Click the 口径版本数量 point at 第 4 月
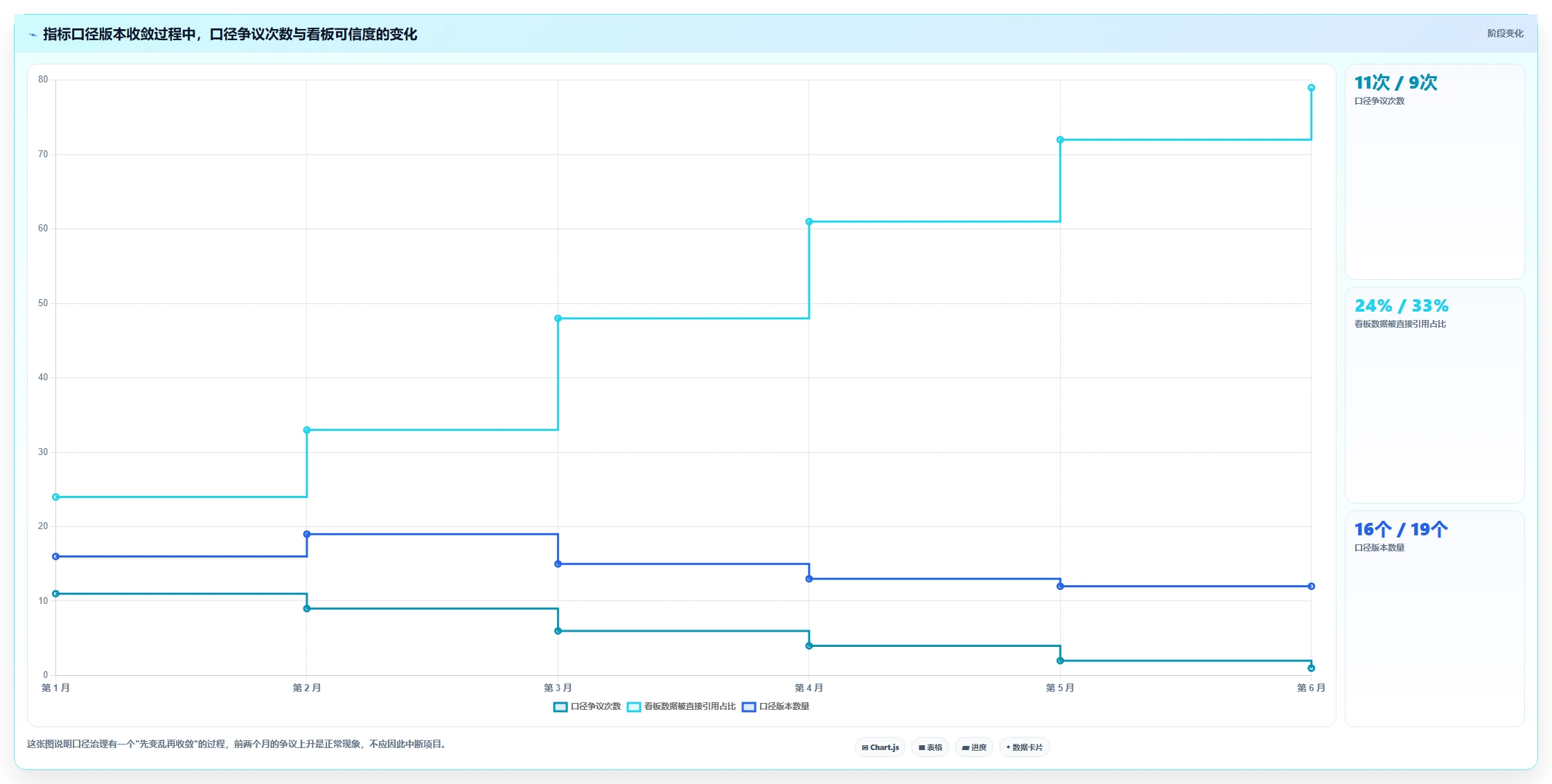The image size is (1552, 784). 809,579
